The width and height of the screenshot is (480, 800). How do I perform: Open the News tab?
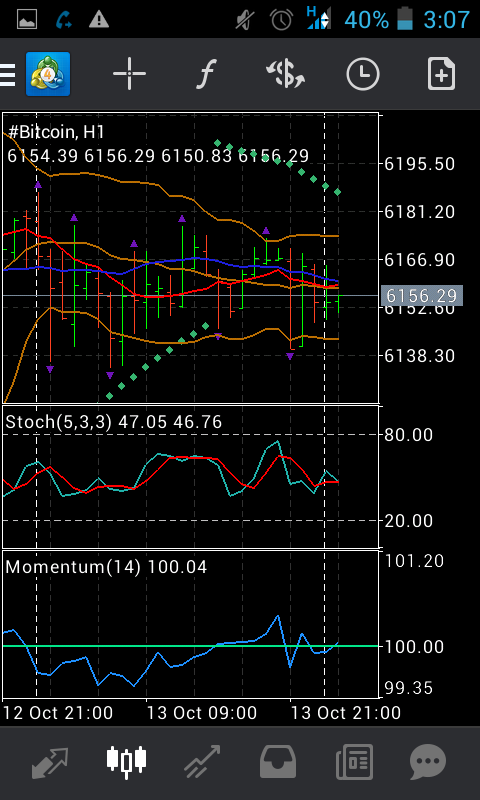(x=354, y=763)
